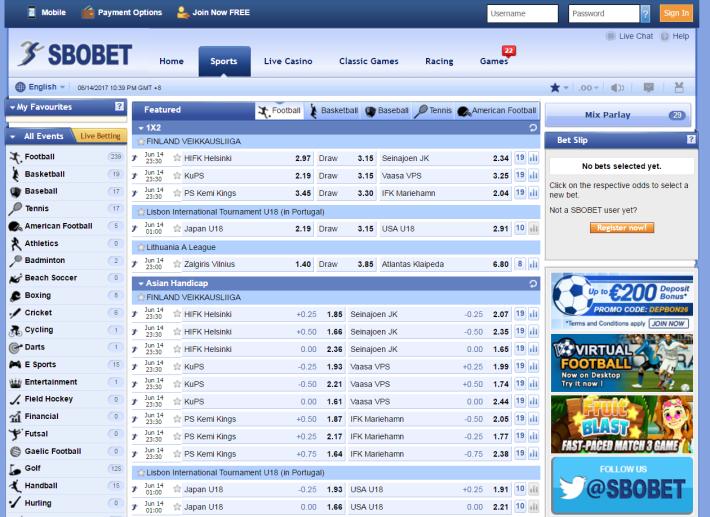Click the rightmost toolbar icon below Help
Viewport: 710px width, 517px height.
(x=679, y=88)
